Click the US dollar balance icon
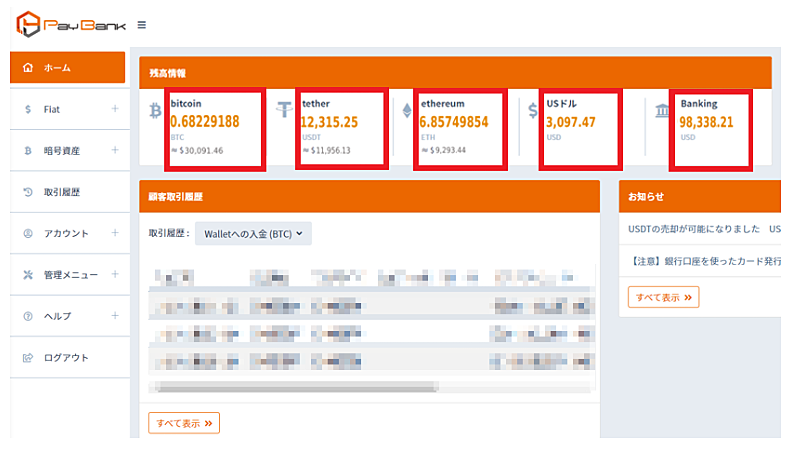The image size is (790, 452). [x=533, y=110]
